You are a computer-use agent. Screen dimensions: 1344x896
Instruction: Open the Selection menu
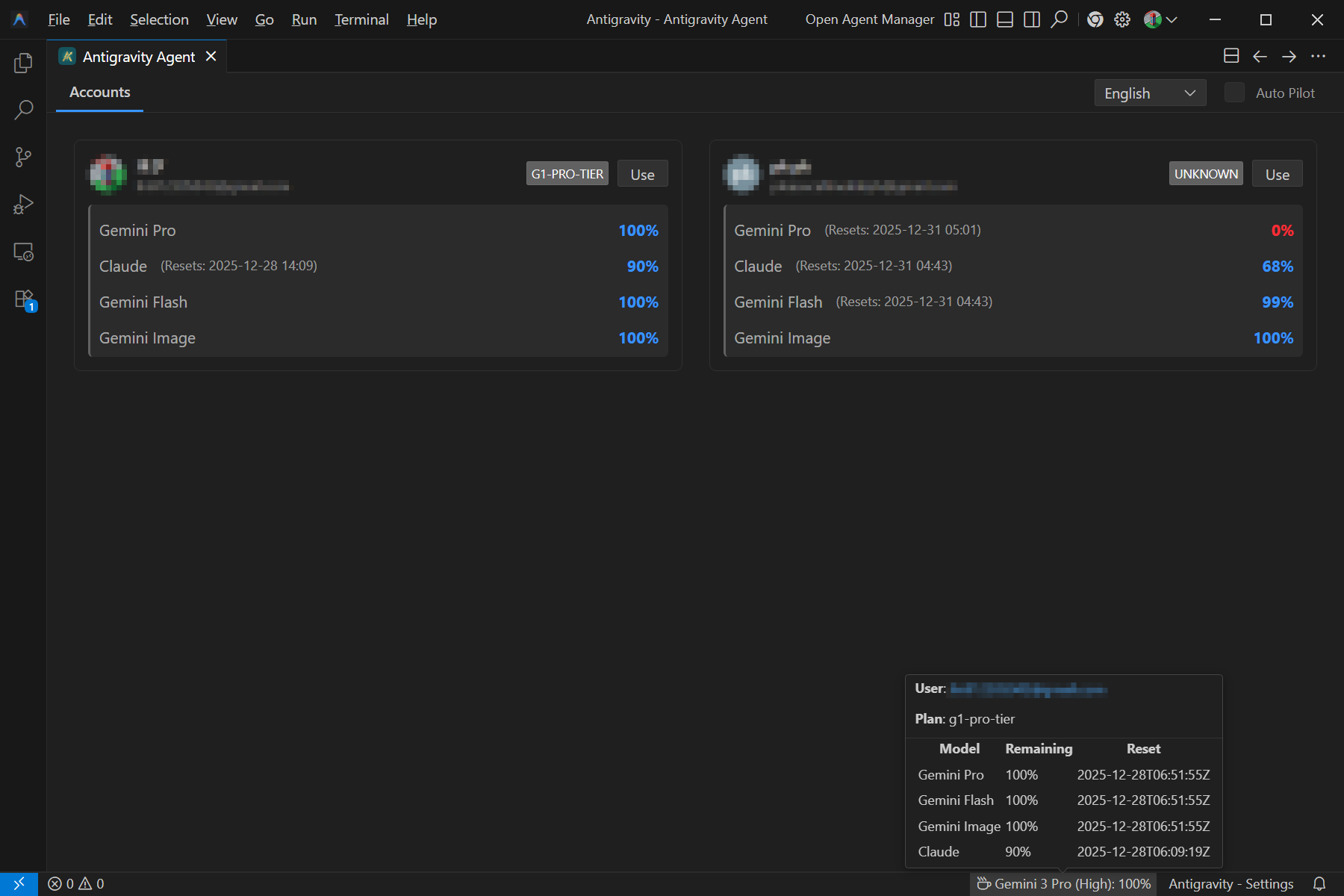coord(159,19)
